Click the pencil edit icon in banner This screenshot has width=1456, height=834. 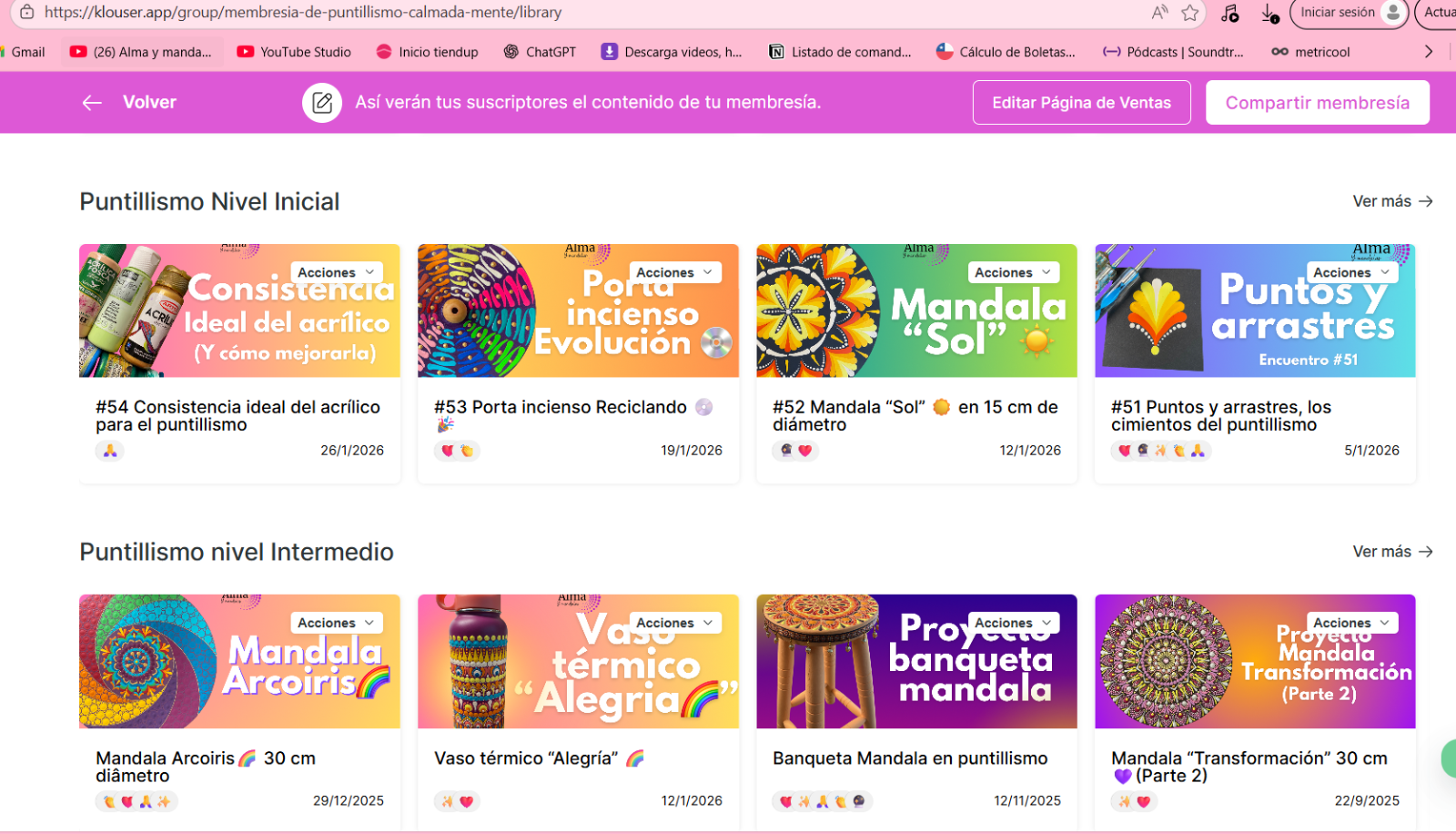tap(322, 103)
